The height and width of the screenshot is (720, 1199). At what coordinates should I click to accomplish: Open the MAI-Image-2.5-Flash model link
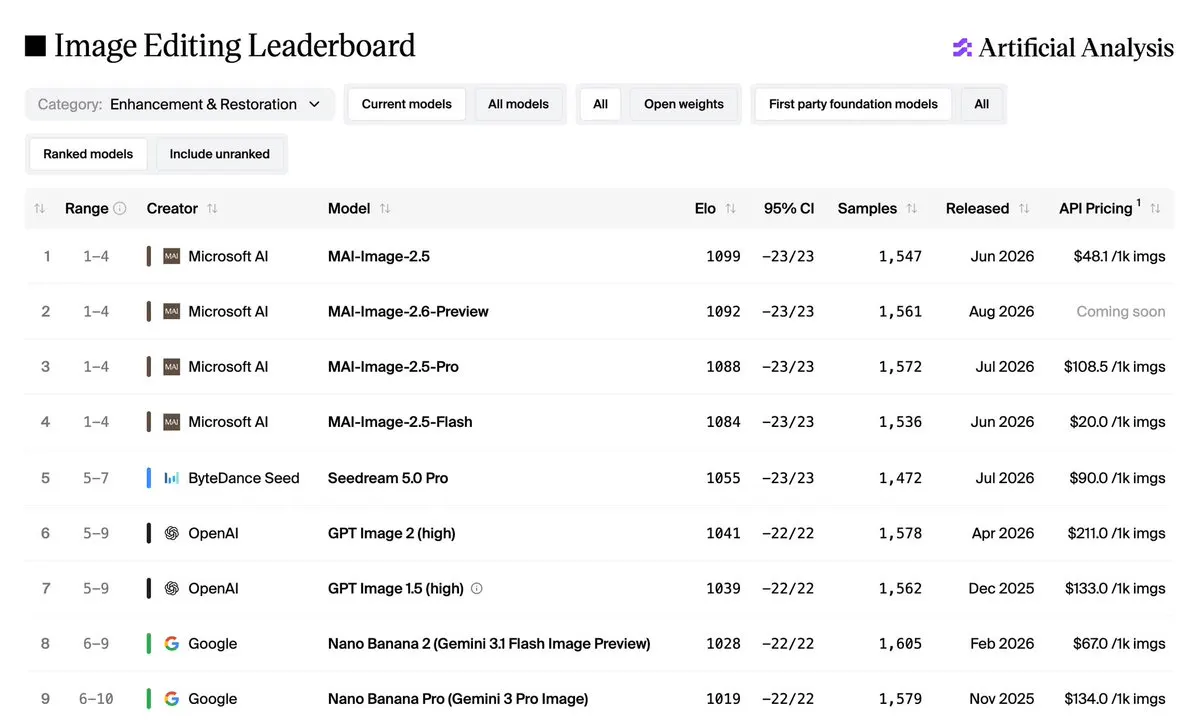coord(400,422)
